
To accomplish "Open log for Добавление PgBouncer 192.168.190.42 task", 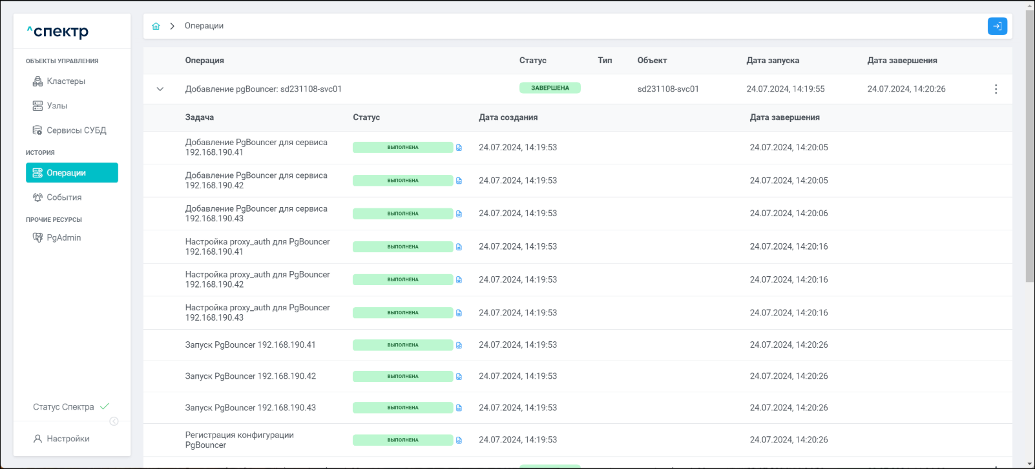I will click(459, 181).
